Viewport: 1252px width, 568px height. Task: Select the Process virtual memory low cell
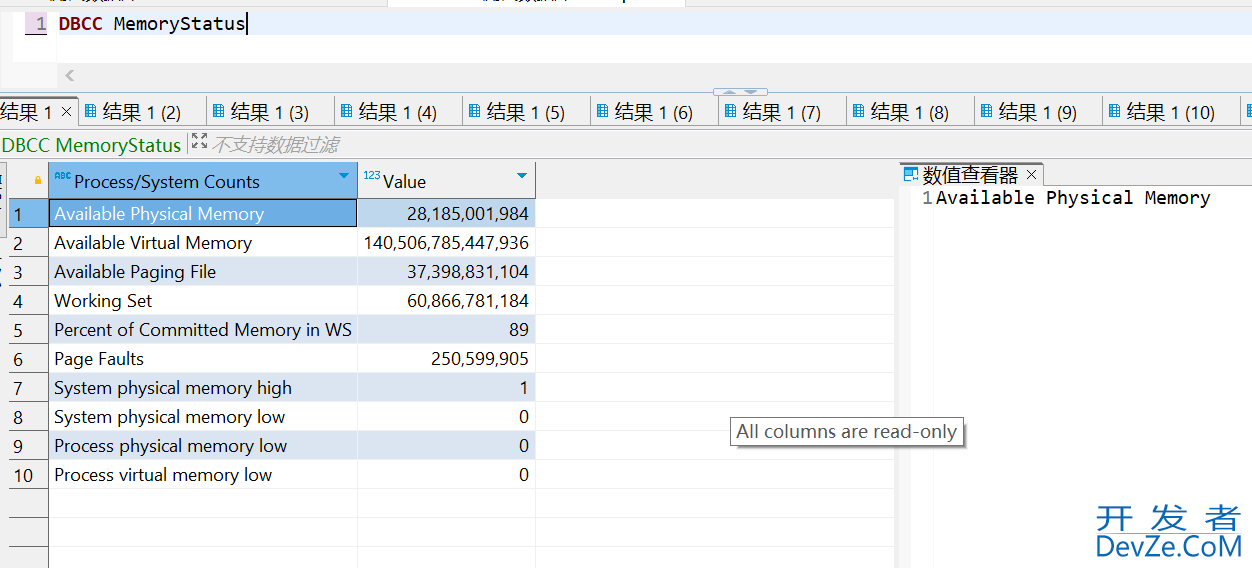203,474
